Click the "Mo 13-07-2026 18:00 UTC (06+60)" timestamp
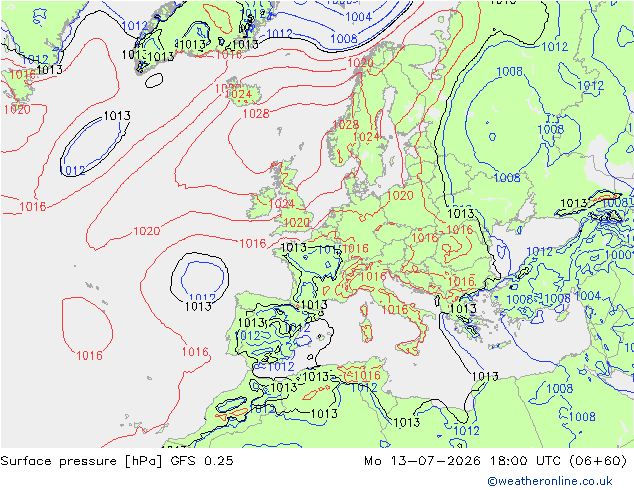634x490 pixels. click(x=495, y=461)
